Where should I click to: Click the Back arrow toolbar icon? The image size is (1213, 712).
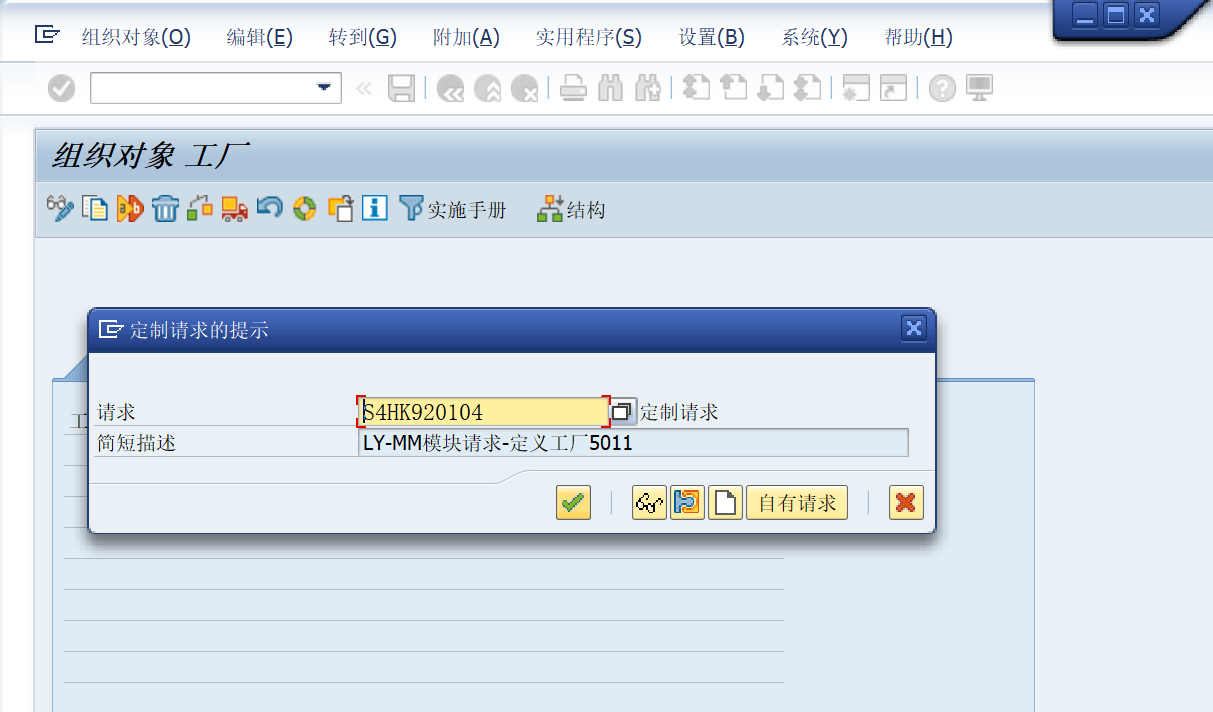click(451, 89)
